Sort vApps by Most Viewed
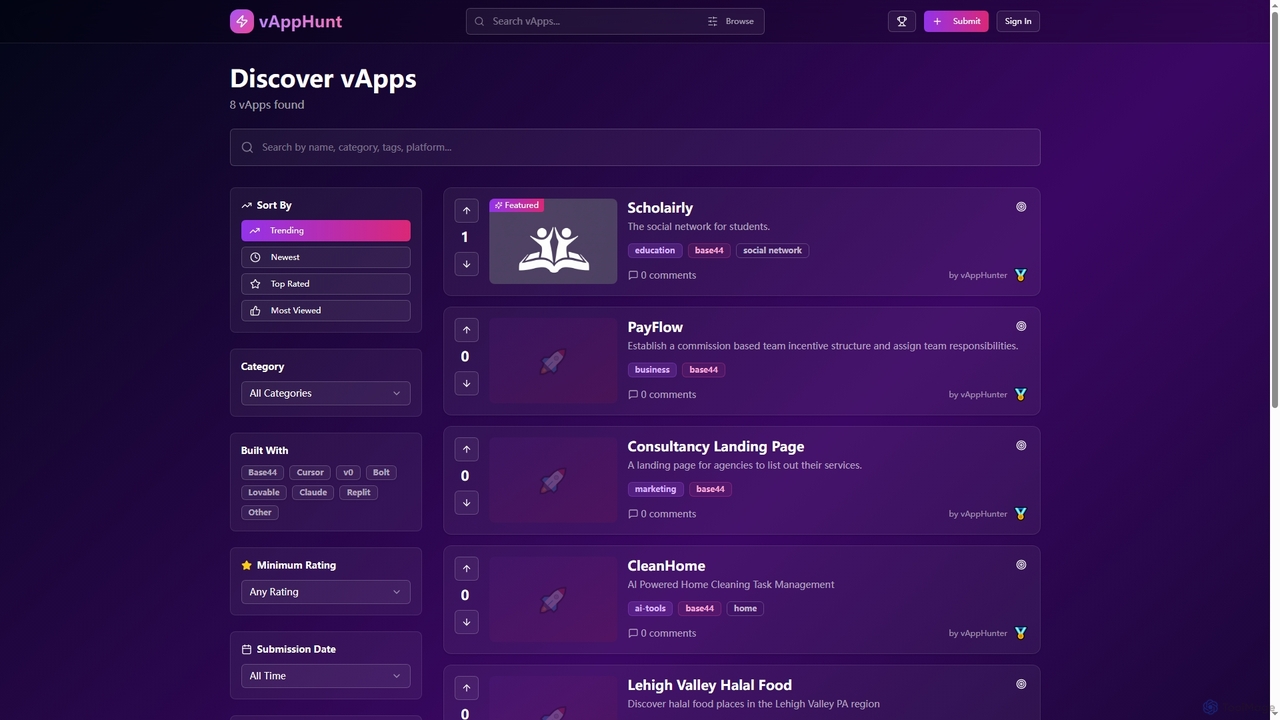Image resolution: width=1280 pixels, height=720 pixels. click(x=326, y=311)
